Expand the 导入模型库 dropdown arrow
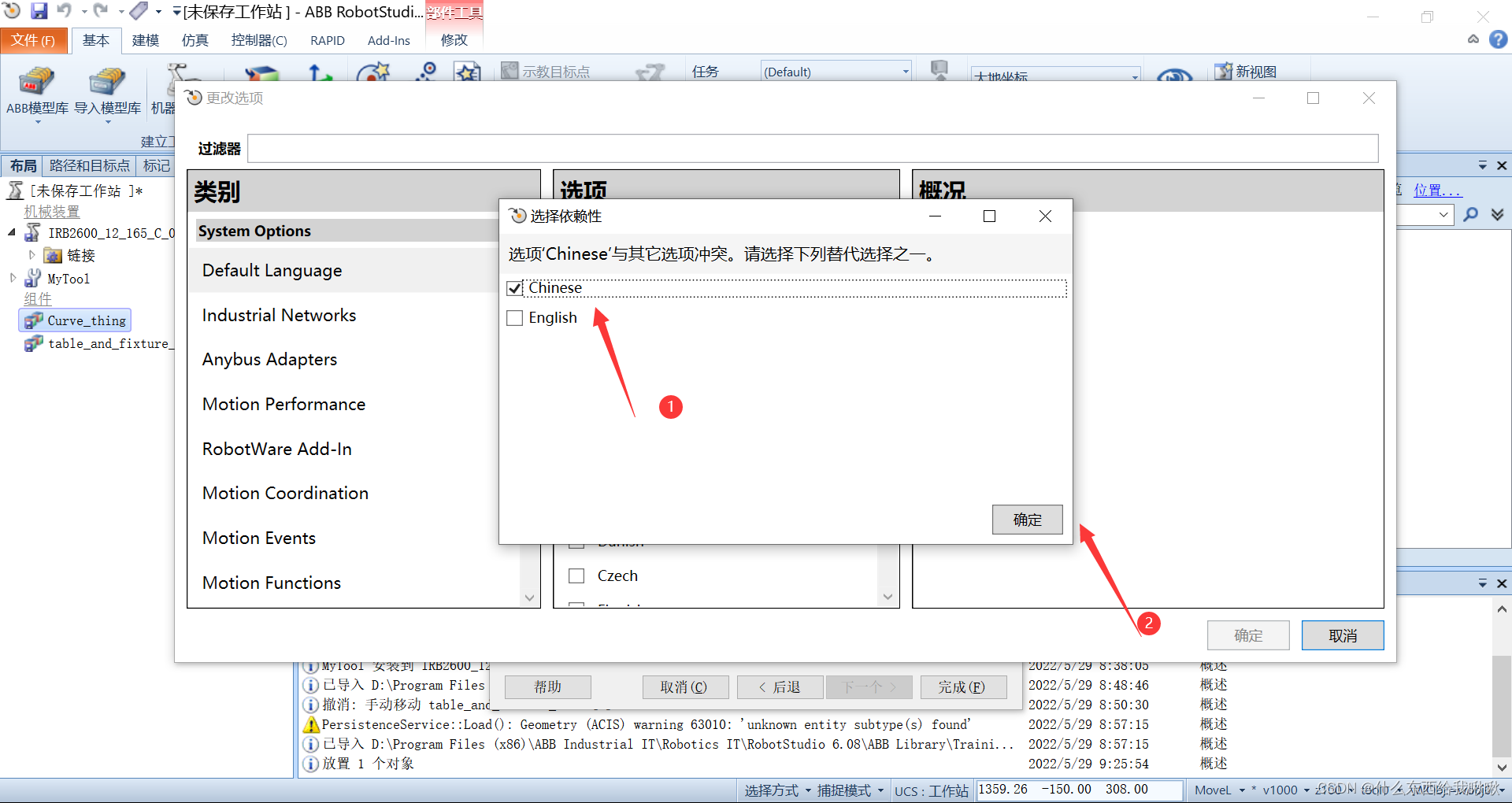Image resolution: width=1512 pixels, height=803 pixels. pyautogui.click(x=107, y=123)
